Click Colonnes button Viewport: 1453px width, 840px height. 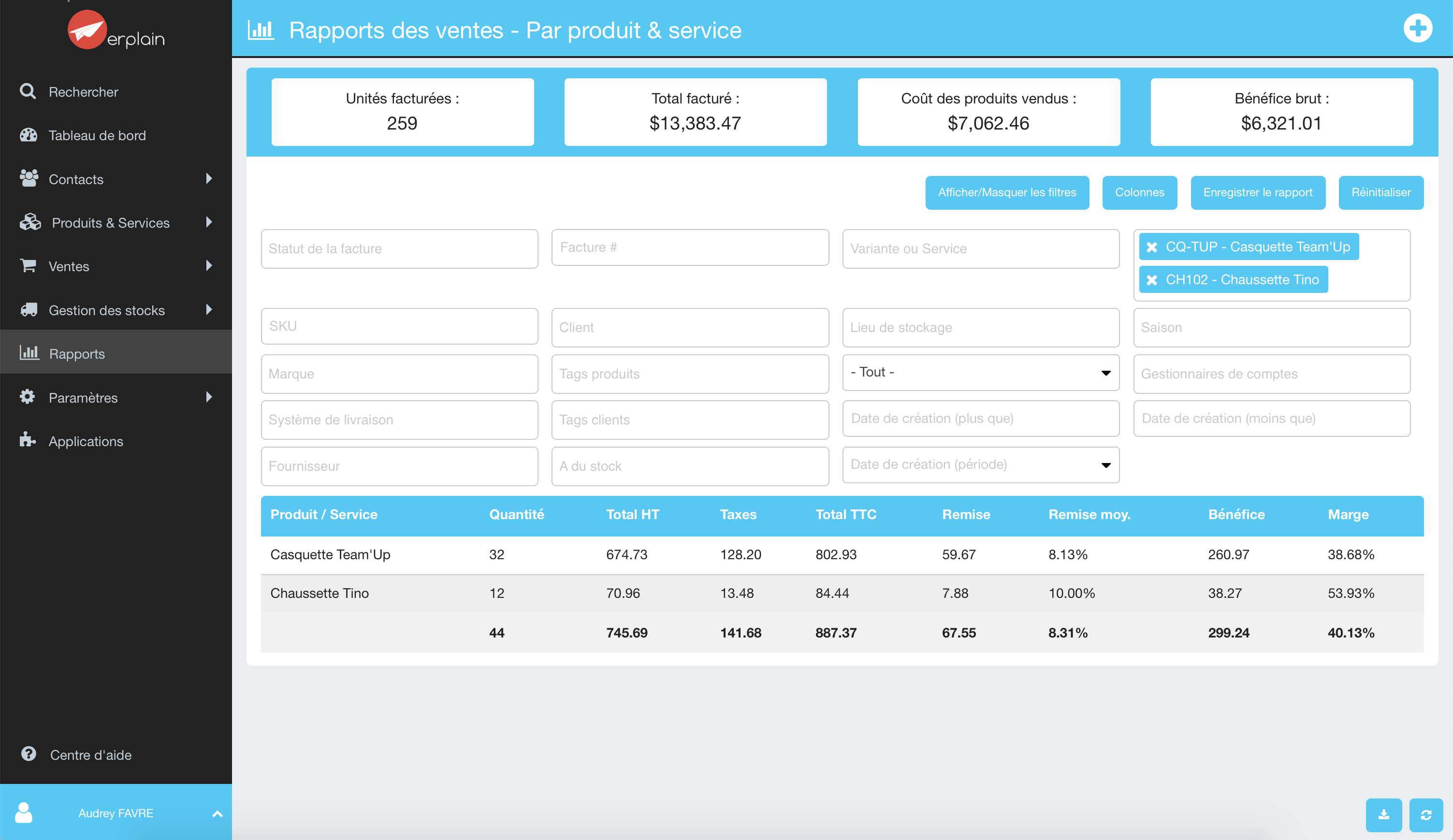coord(1140,191)
